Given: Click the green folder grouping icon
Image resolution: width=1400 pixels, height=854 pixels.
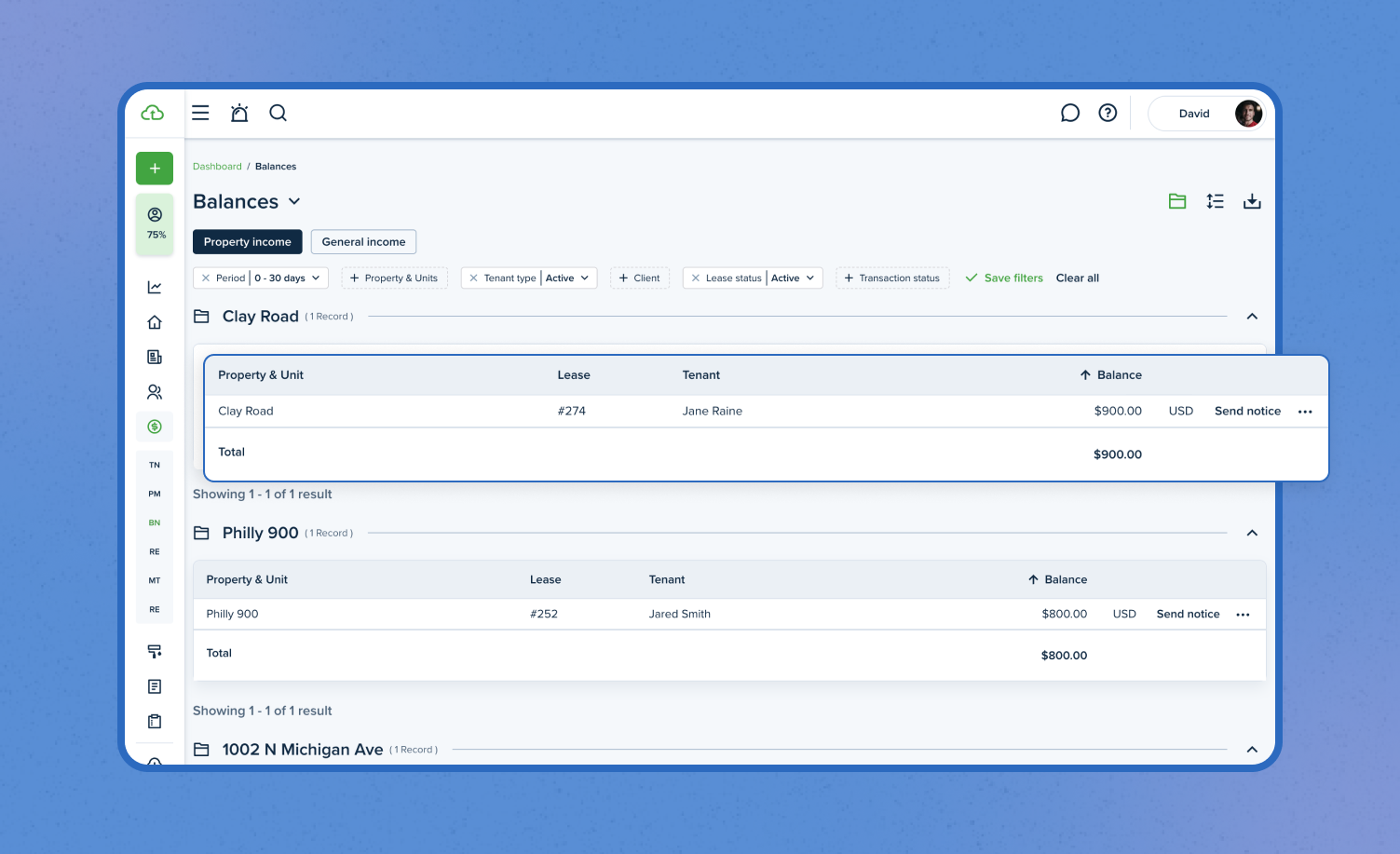Looking at the screenshot, I should click(1177, 201).
